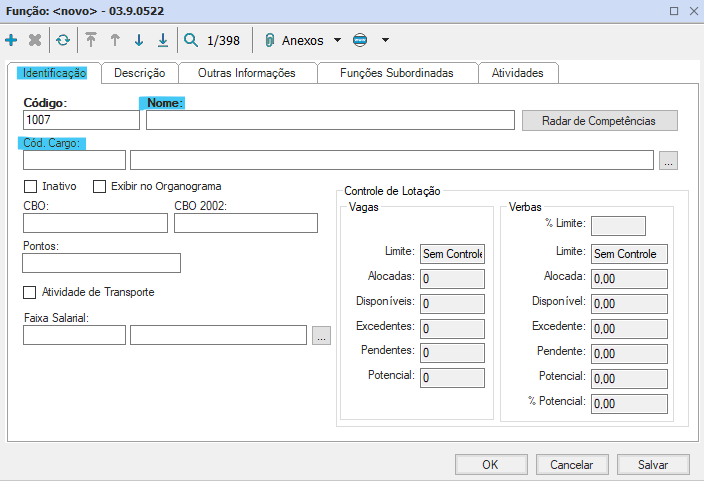Open the dropdown arrow at the toolbar's right end
Screen dimensions: 704x481
point(385,41)
